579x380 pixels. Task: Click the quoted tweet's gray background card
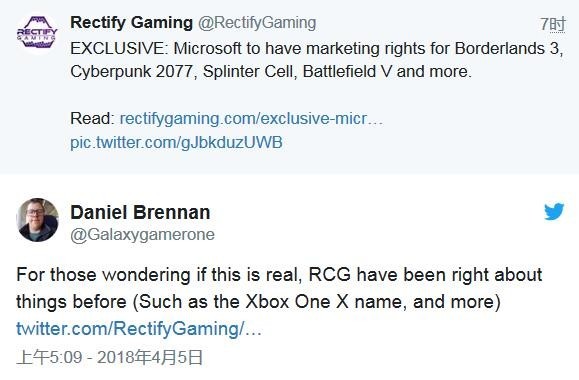[290, 87]
